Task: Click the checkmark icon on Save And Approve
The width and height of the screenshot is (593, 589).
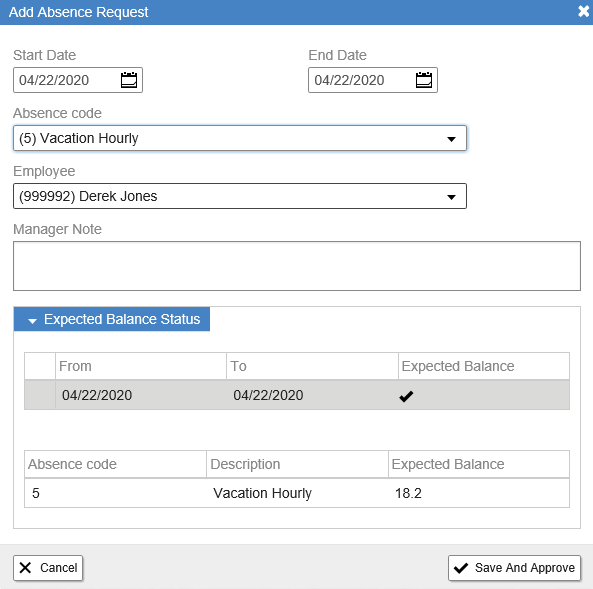Action: tap(461, 568)
